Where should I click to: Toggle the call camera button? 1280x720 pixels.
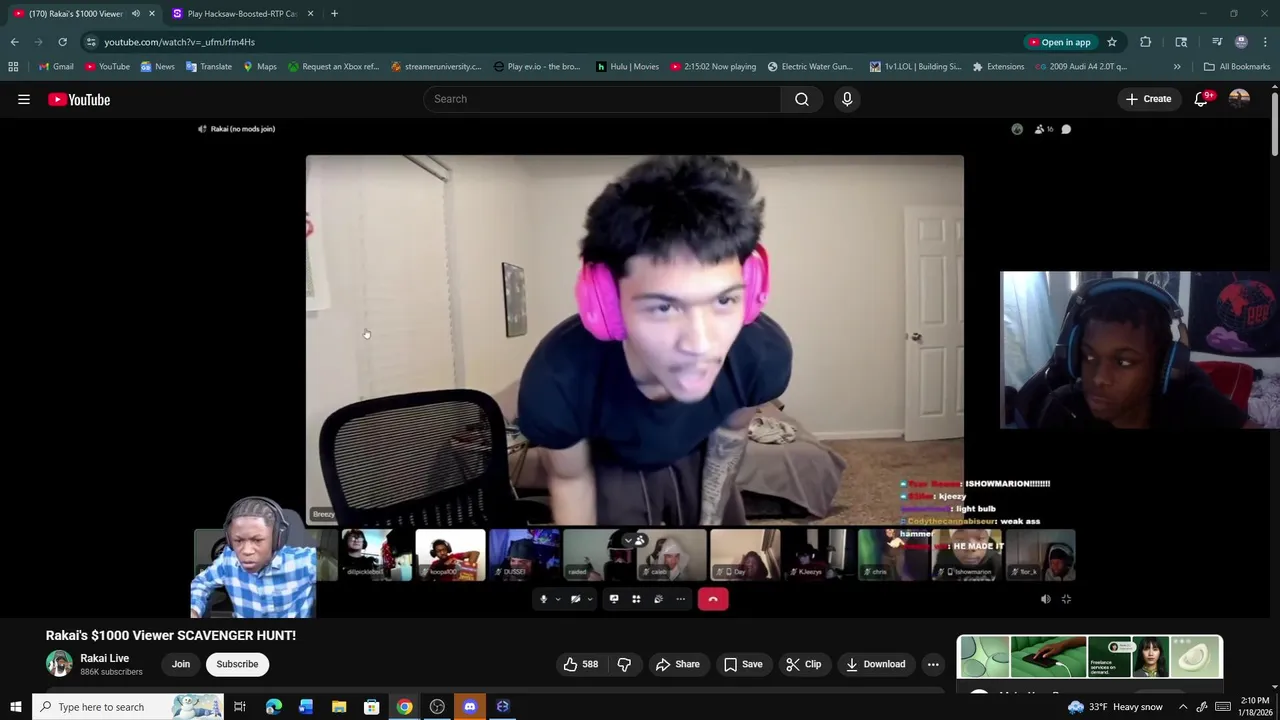[575, 599]
